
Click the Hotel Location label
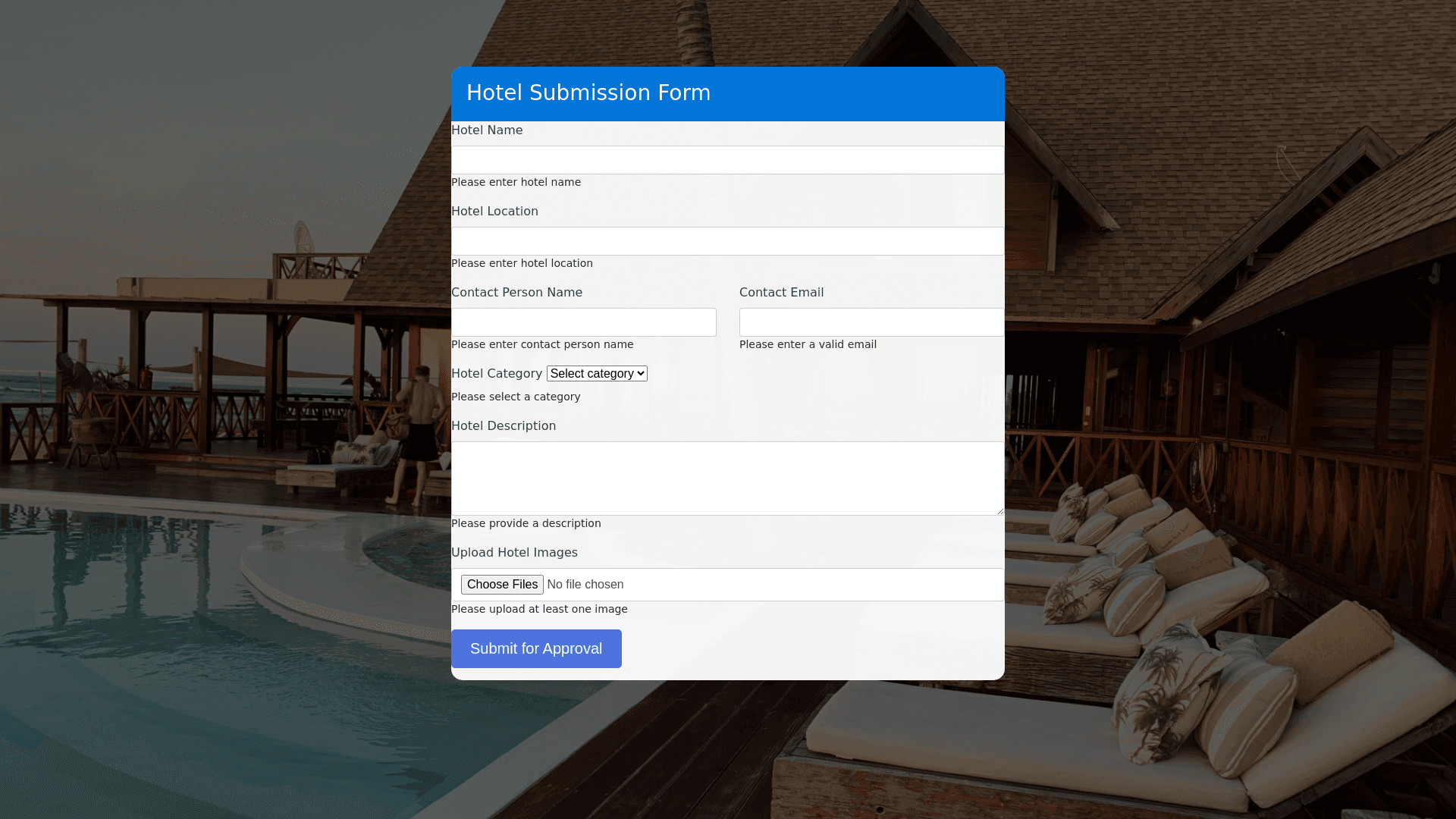[494, 212]
